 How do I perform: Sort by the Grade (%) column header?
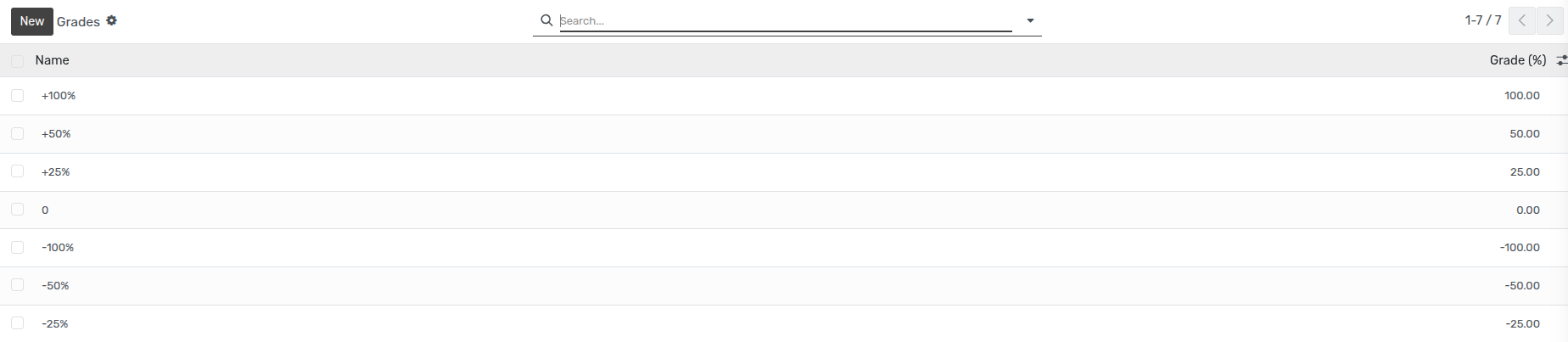pyautogui.click(x=1518, y=60)
